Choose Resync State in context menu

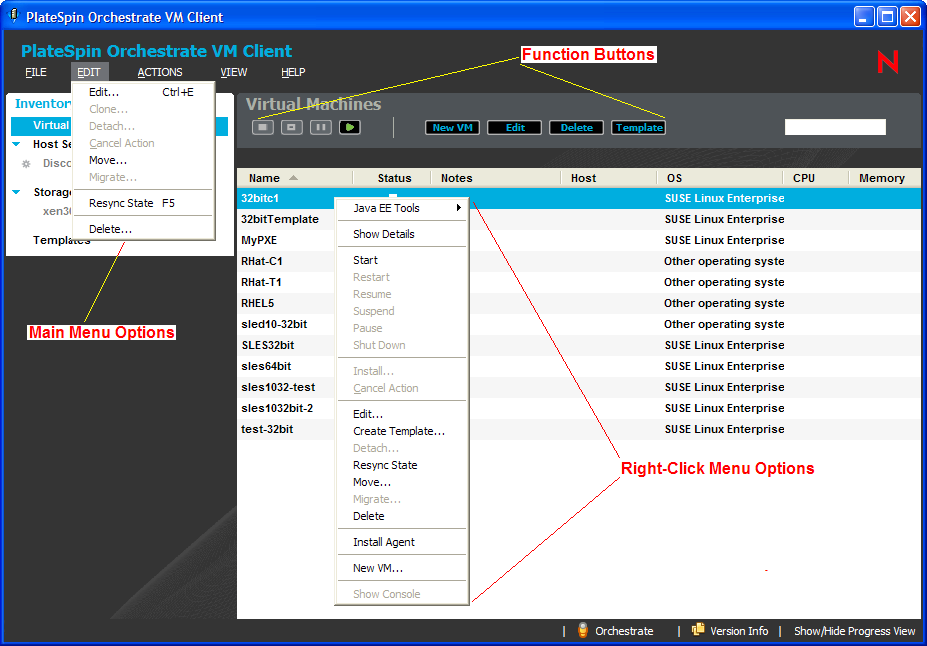point(402,465)
